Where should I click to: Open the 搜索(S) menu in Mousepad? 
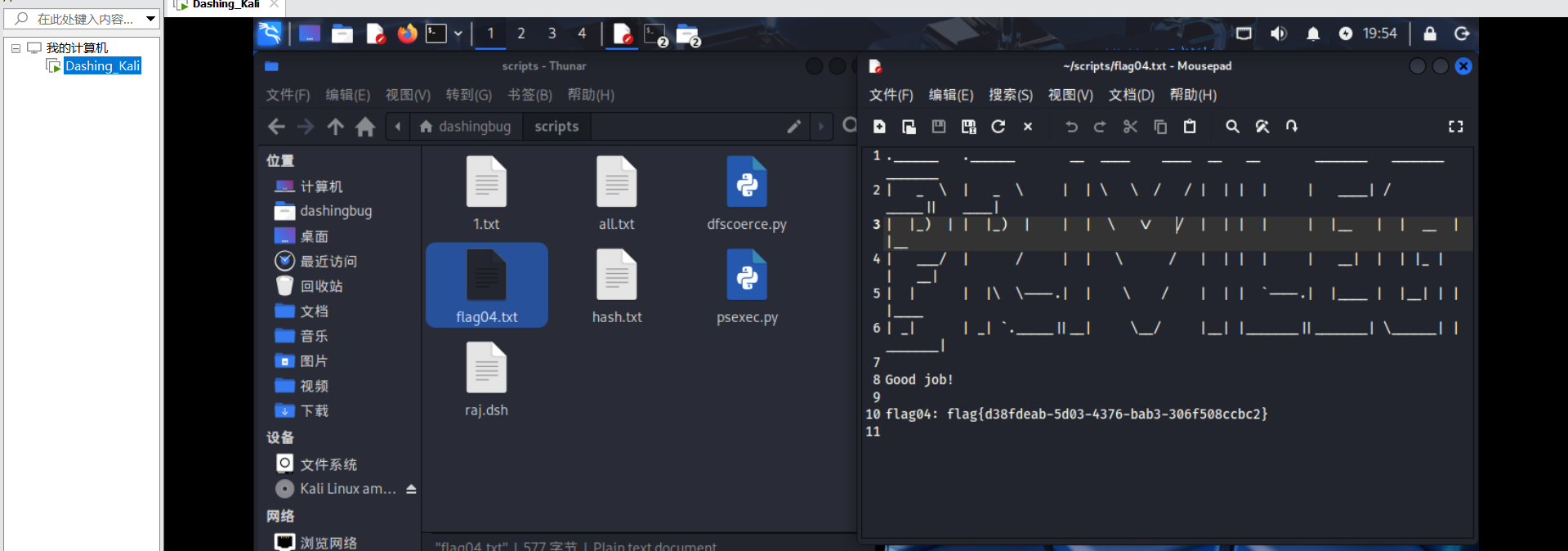pyautogui.click(x=1010, y=95)
